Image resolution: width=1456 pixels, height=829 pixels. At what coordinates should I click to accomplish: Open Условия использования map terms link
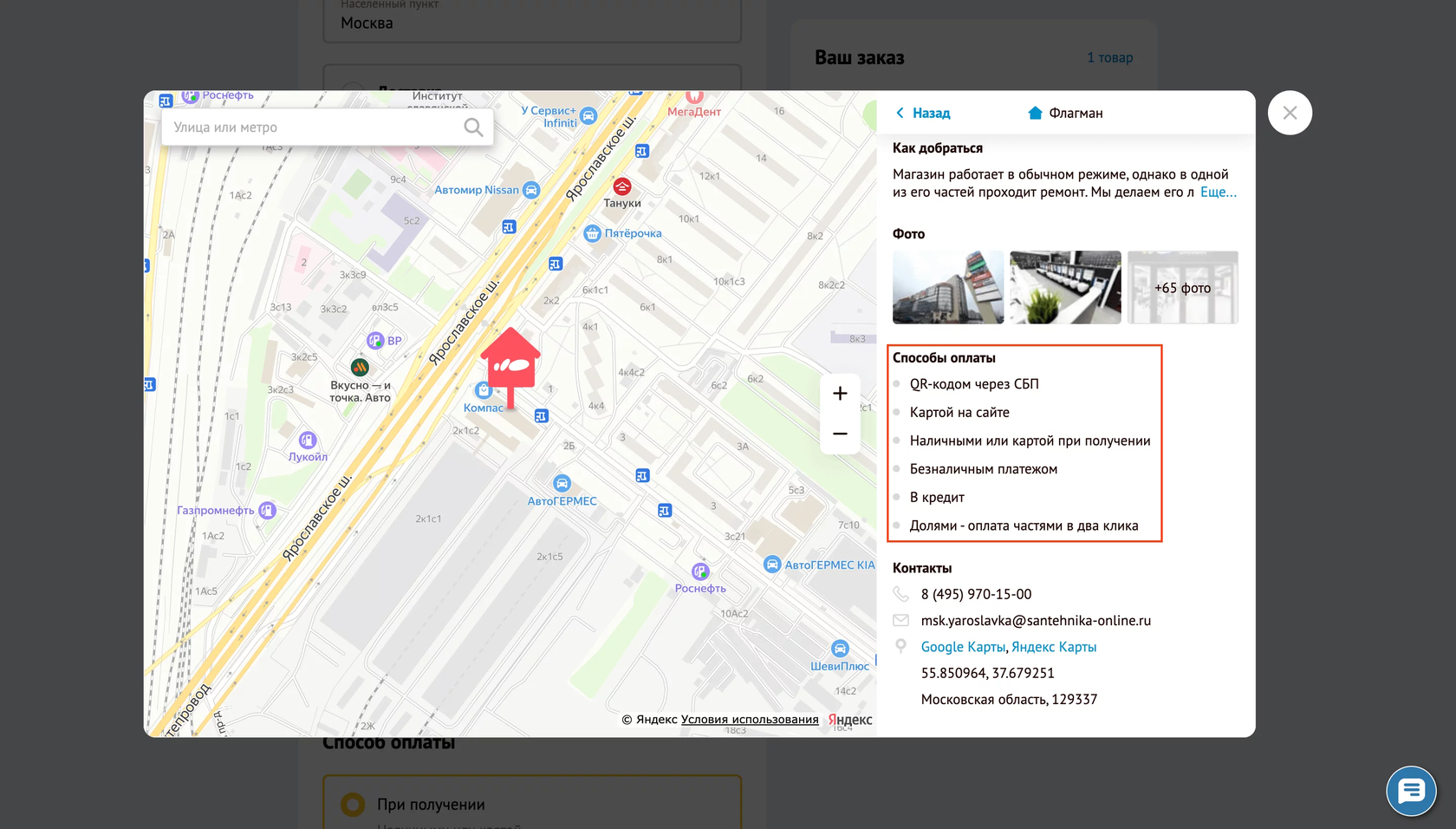click(750, 720)
